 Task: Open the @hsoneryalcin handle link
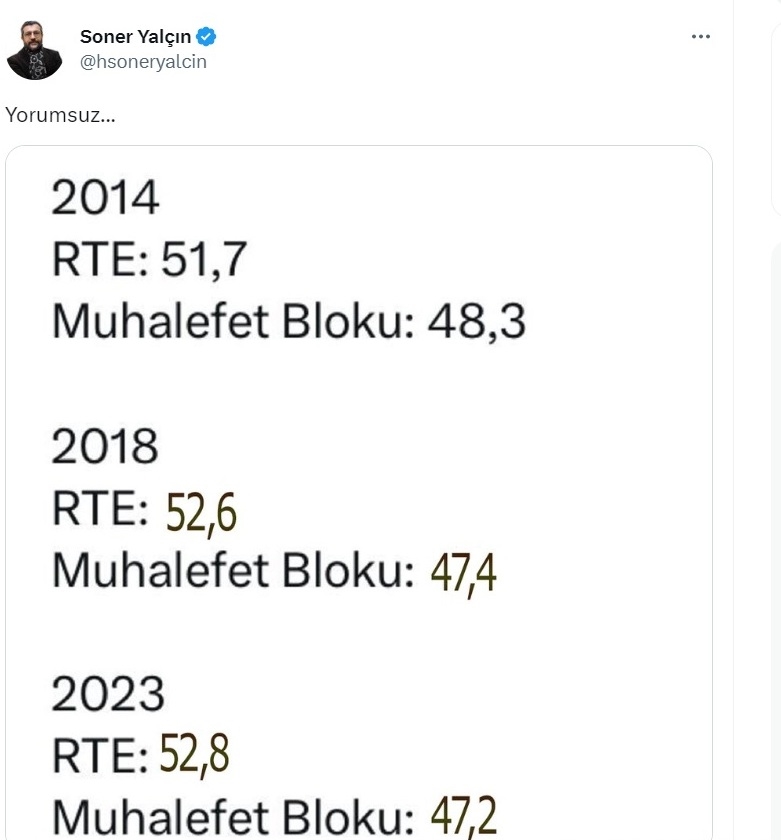(x=143, y=62)
